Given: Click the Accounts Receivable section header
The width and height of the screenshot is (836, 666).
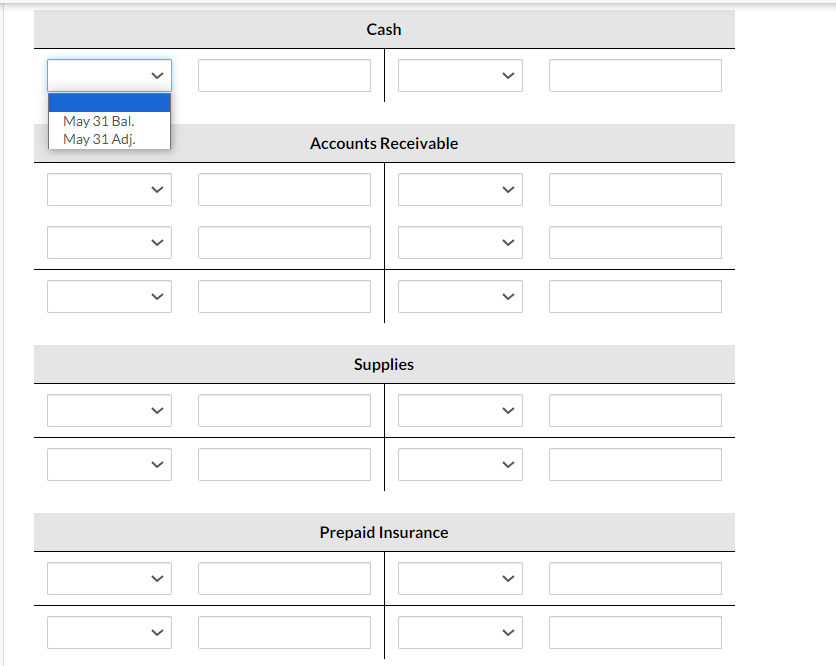Looking at the screenshot, I should pos(384,143).
